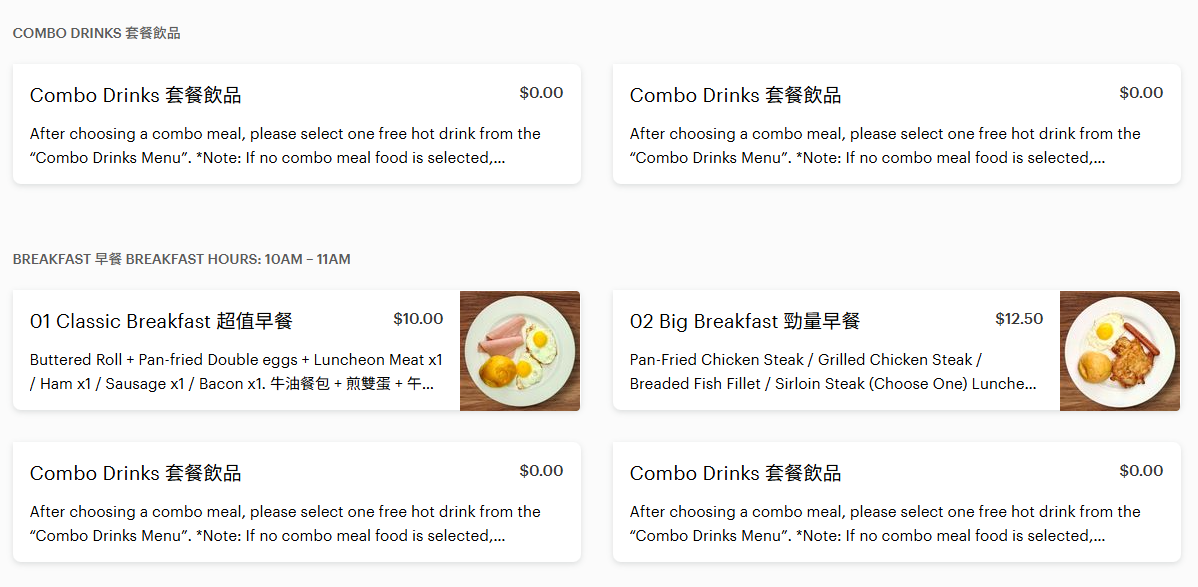This screenshot has height=587, width=1198.
Task: Open the first Combo Drinks card under the COMBO DRINKS heading
Action: (297, 124)
